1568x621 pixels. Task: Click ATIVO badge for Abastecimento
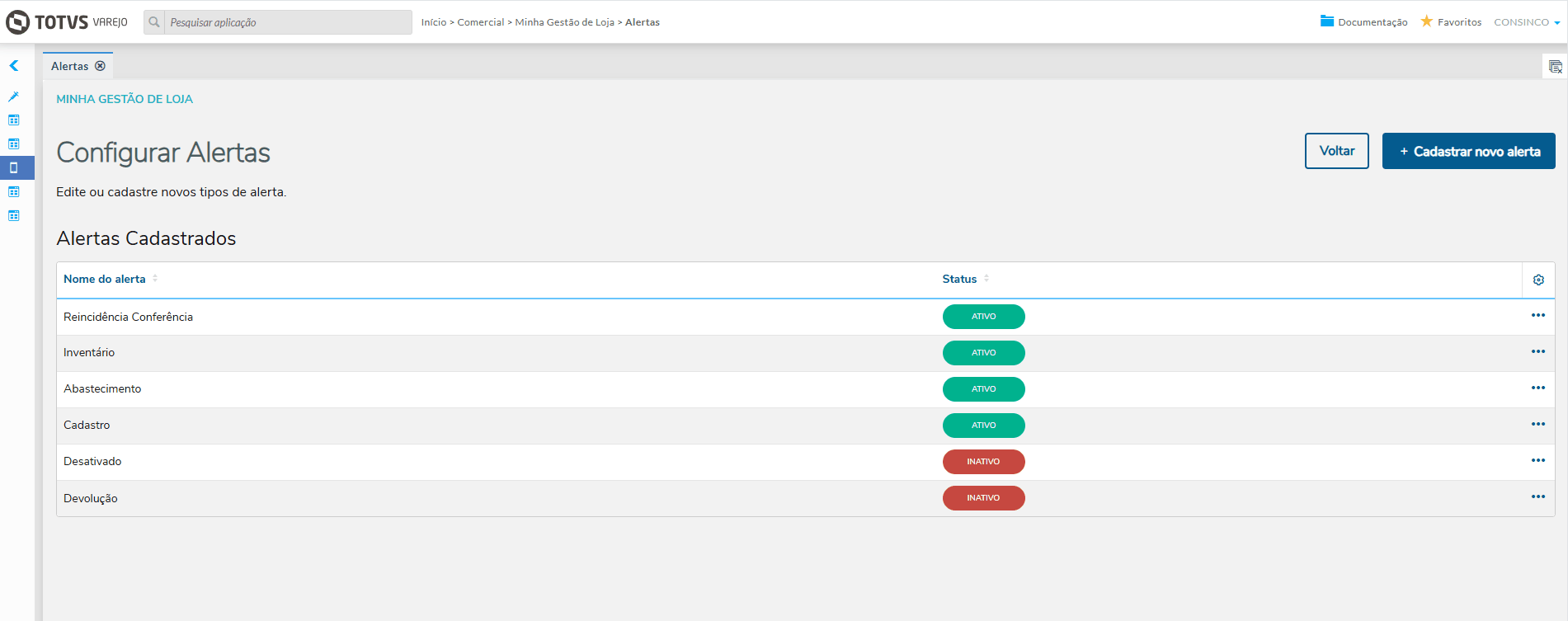[x=984, y=389]
